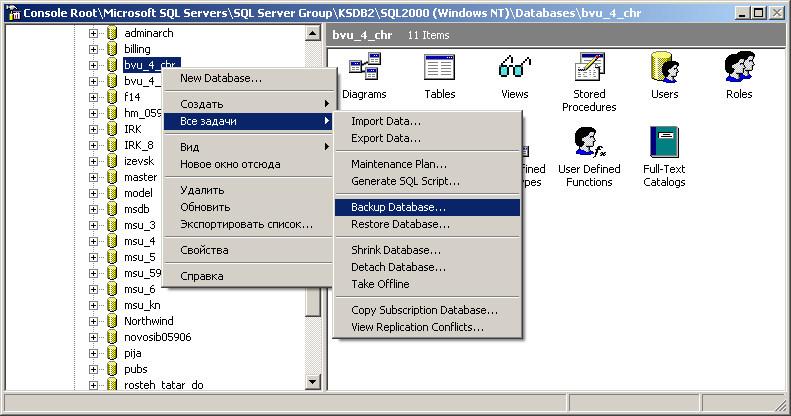The height and width of the screenshot is (416, 791).
Task: Click the msdb database cylinder icon
Action: click(x=112, y=209)
